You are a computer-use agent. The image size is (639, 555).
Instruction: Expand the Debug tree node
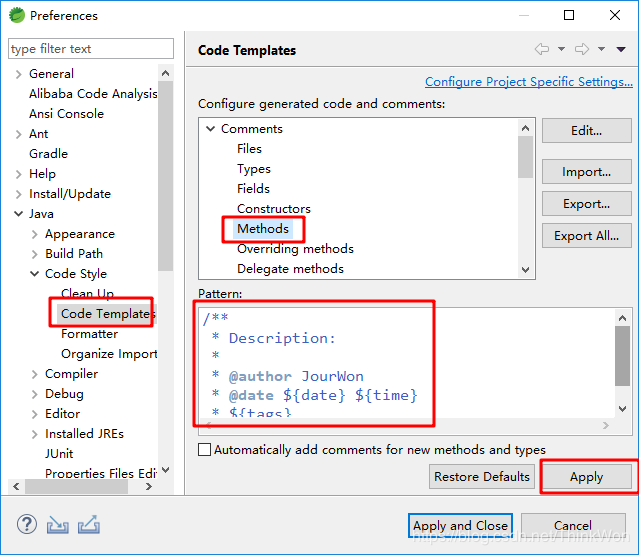(34, 394)
